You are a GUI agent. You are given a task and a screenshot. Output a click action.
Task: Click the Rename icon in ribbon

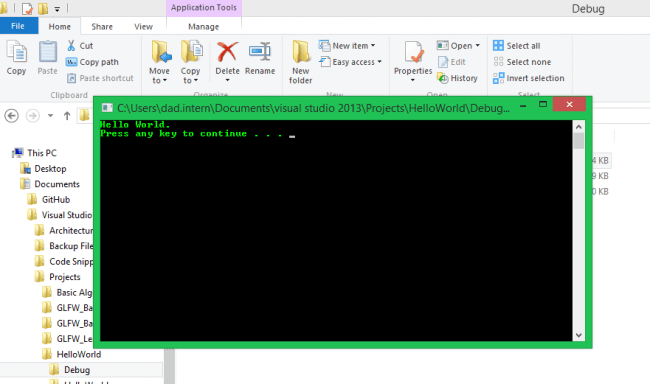(x=260, y=52)
